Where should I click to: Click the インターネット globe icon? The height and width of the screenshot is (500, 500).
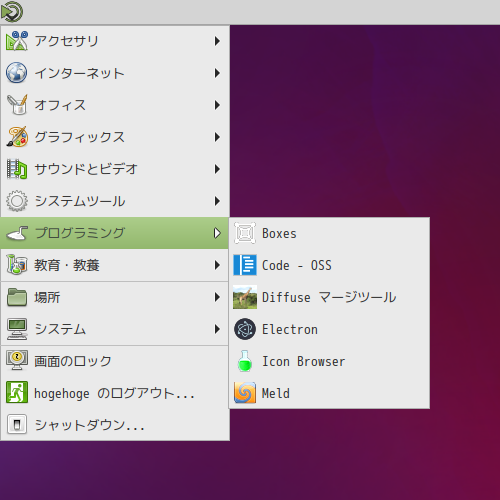pos(16,73)
